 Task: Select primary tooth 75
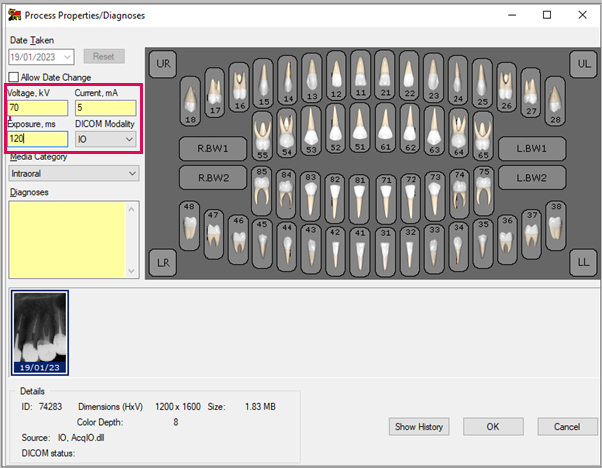pyautogui.click(x=484, y=190)
